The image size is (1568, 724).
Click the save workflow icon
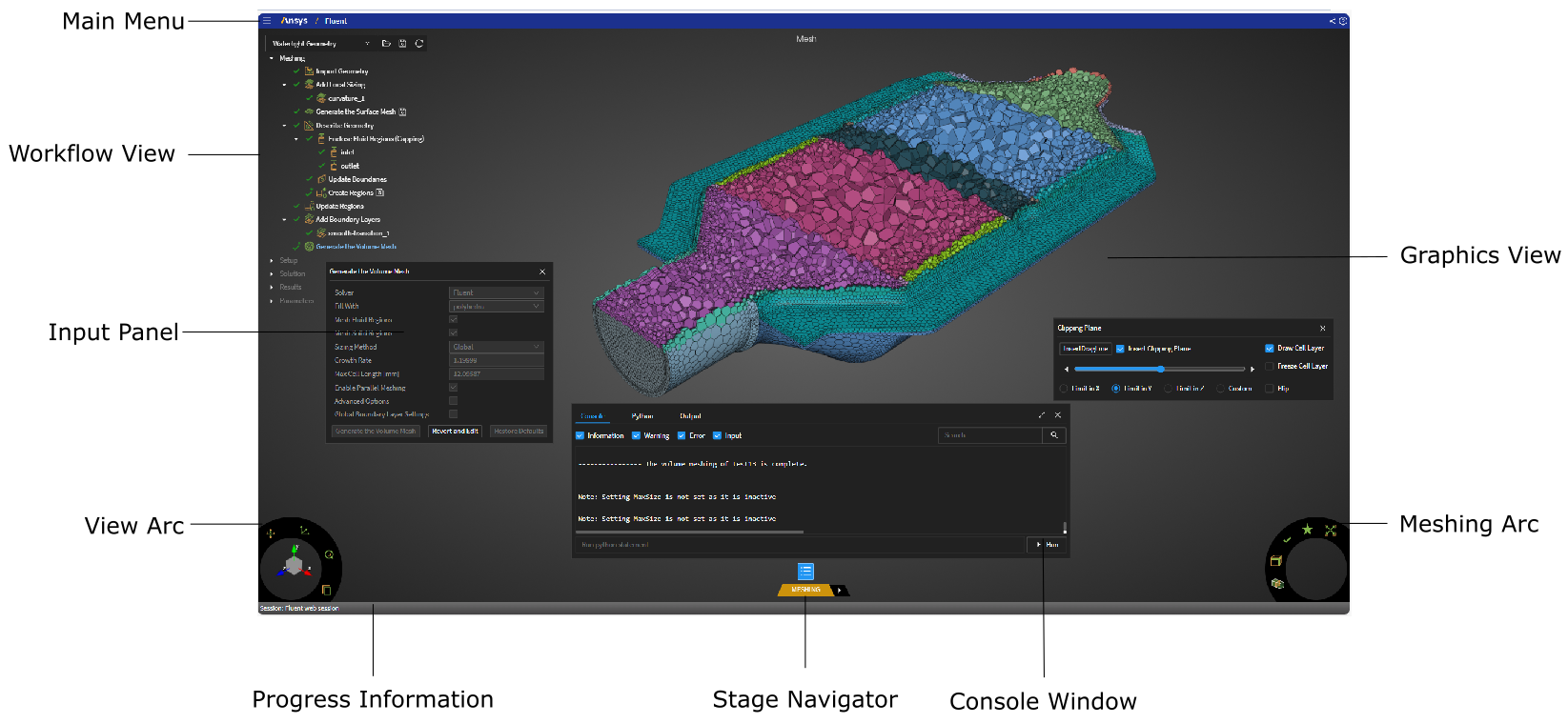(x=402, y=43)
